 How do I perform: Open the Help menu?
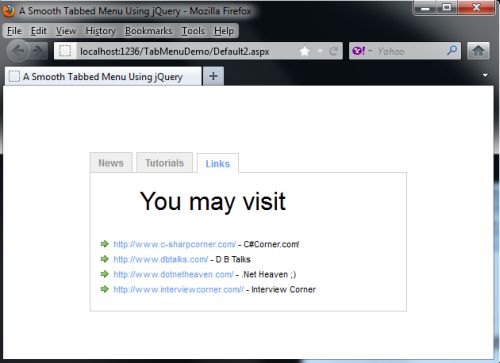[x=224, y=31]
